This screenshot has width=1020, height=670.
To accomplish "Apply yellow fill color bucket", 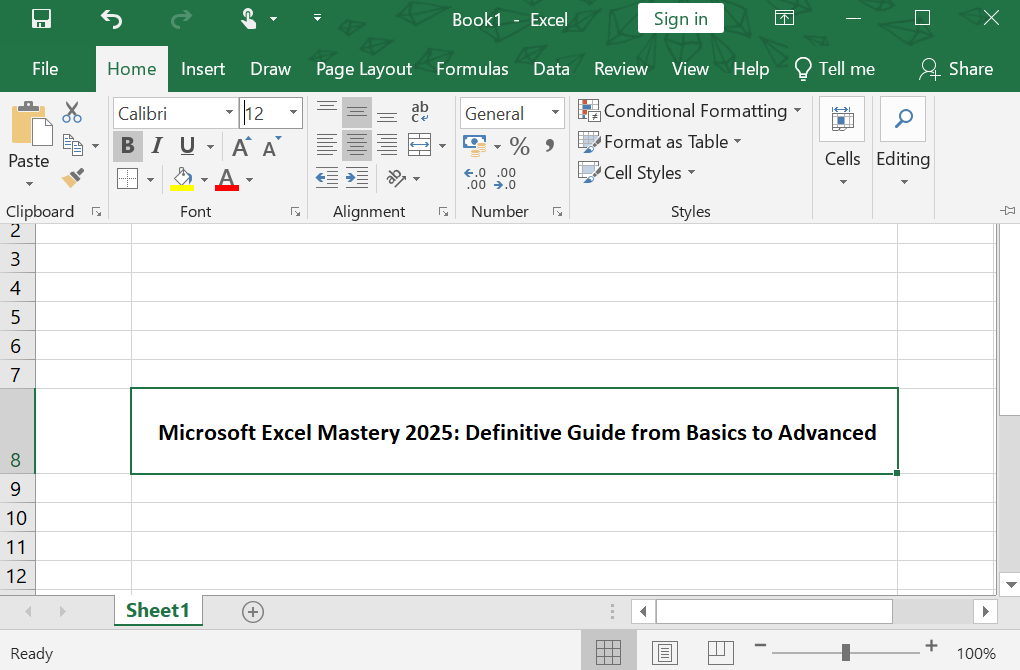I will (182, 178).
